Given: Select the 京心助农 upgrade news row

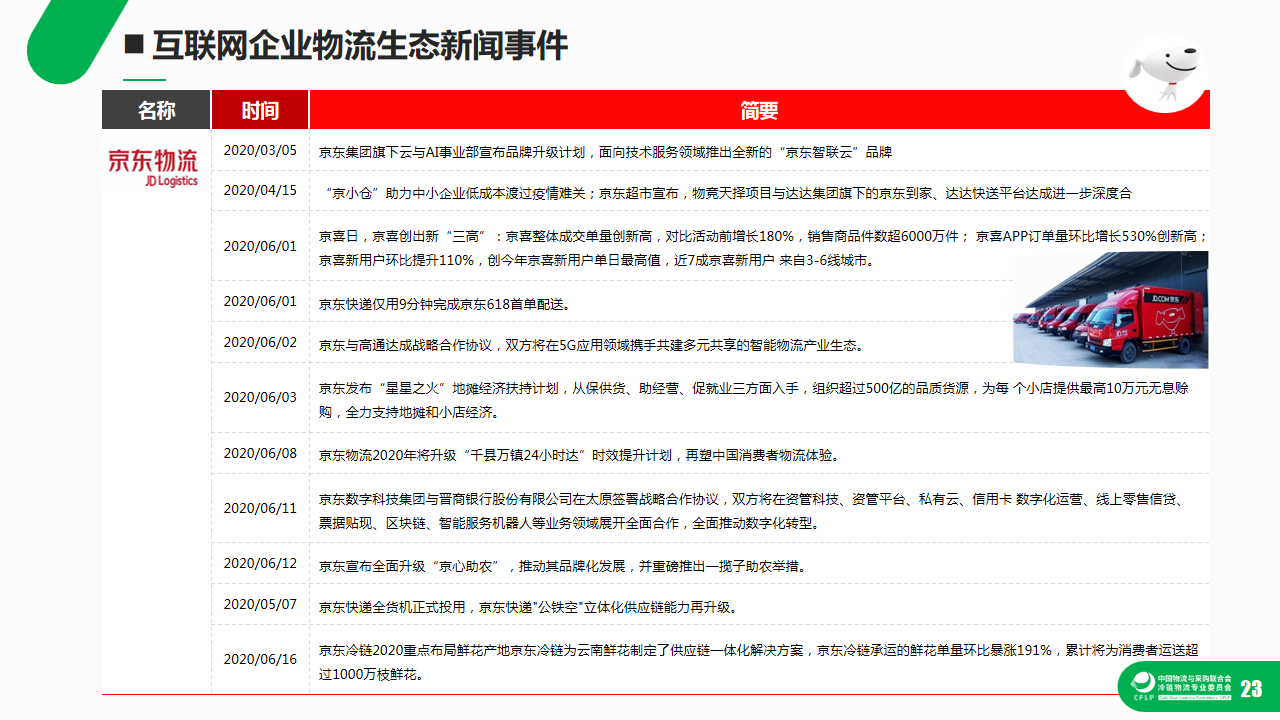Looking at the screenshot, I should pos(562,566).
